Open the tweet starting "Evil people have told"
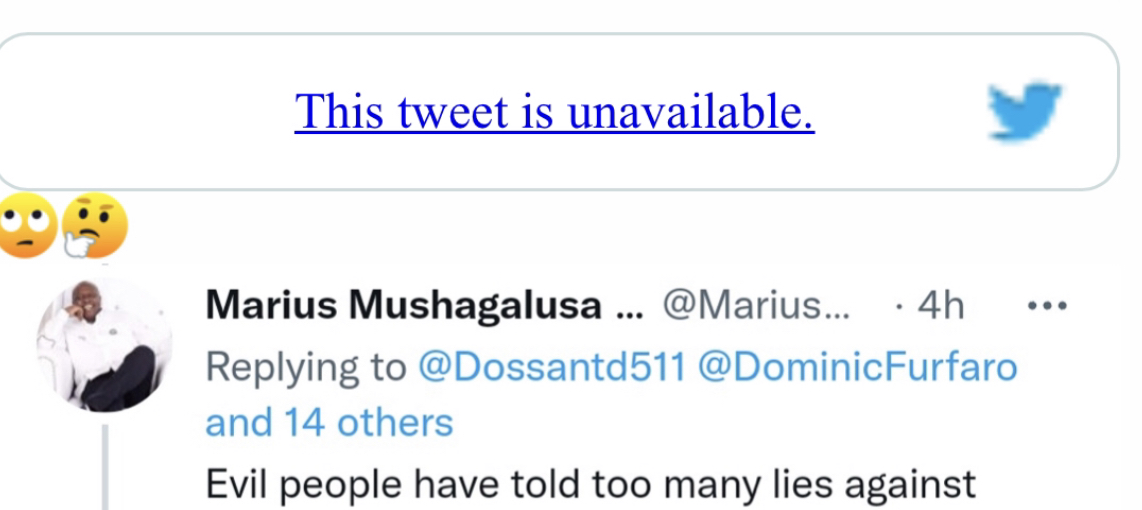The width and height of the screenshot is (1142, 510). (590, 484)
